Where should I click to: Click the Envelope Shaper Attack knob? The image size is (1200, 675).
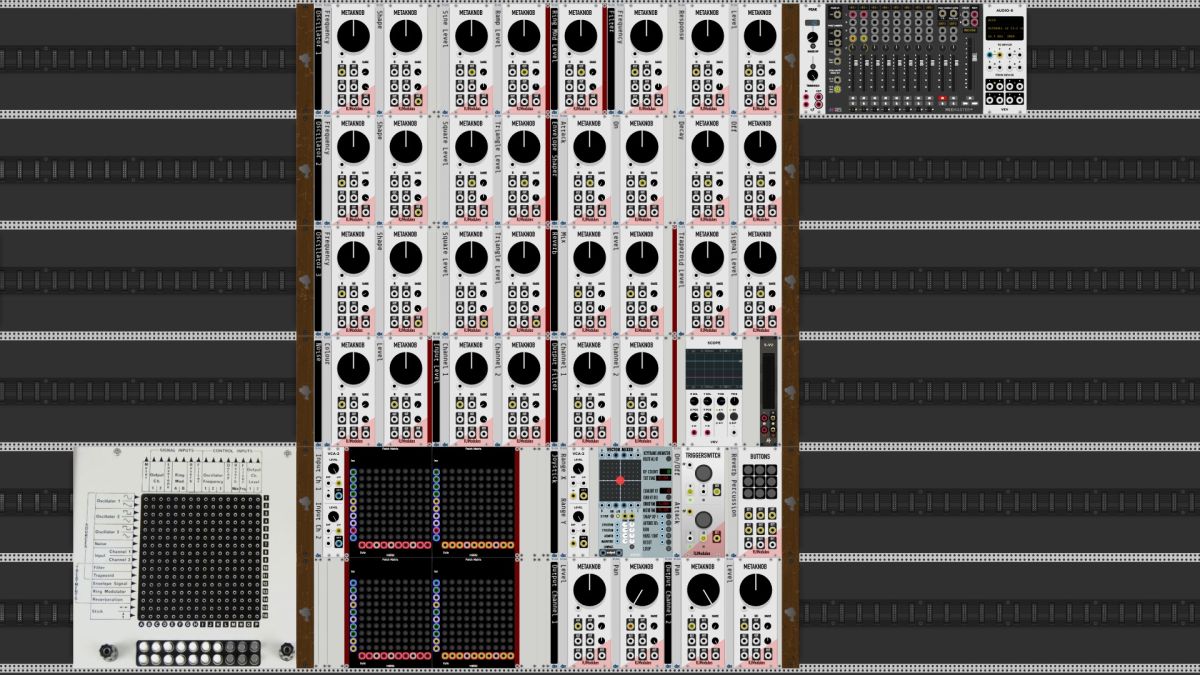589,148
